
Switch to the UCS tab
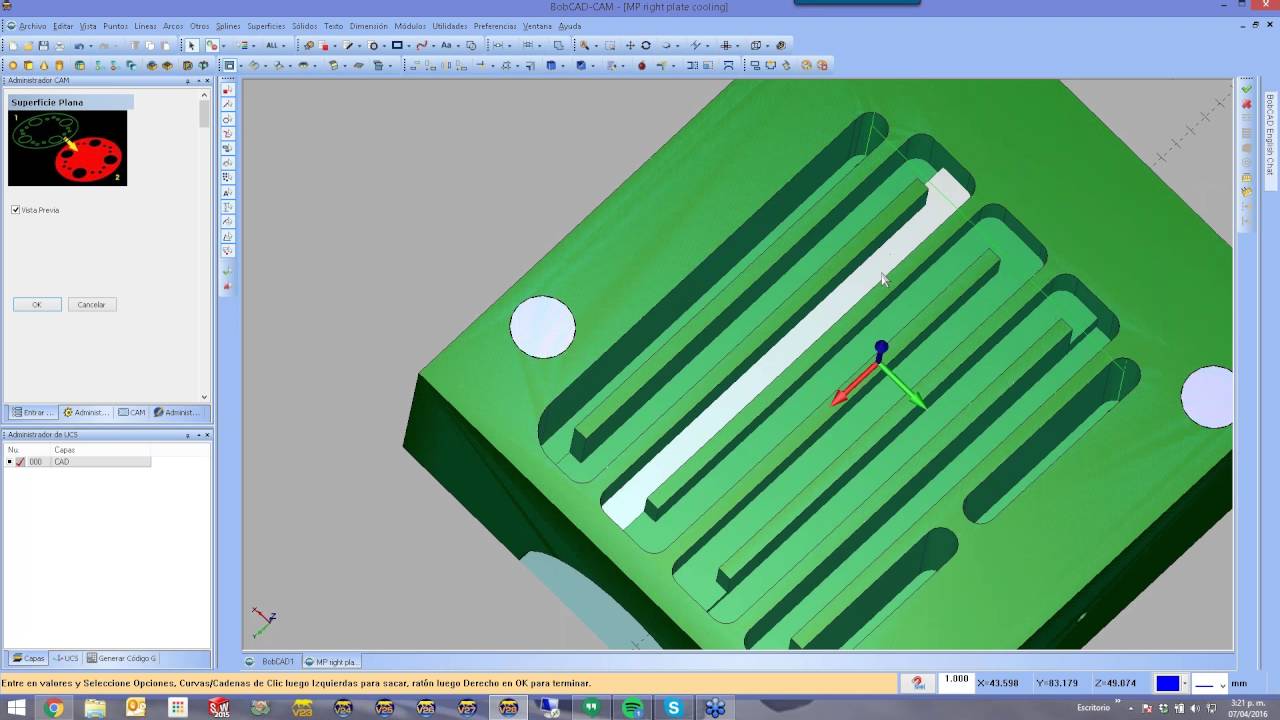(x=66, y=658)
